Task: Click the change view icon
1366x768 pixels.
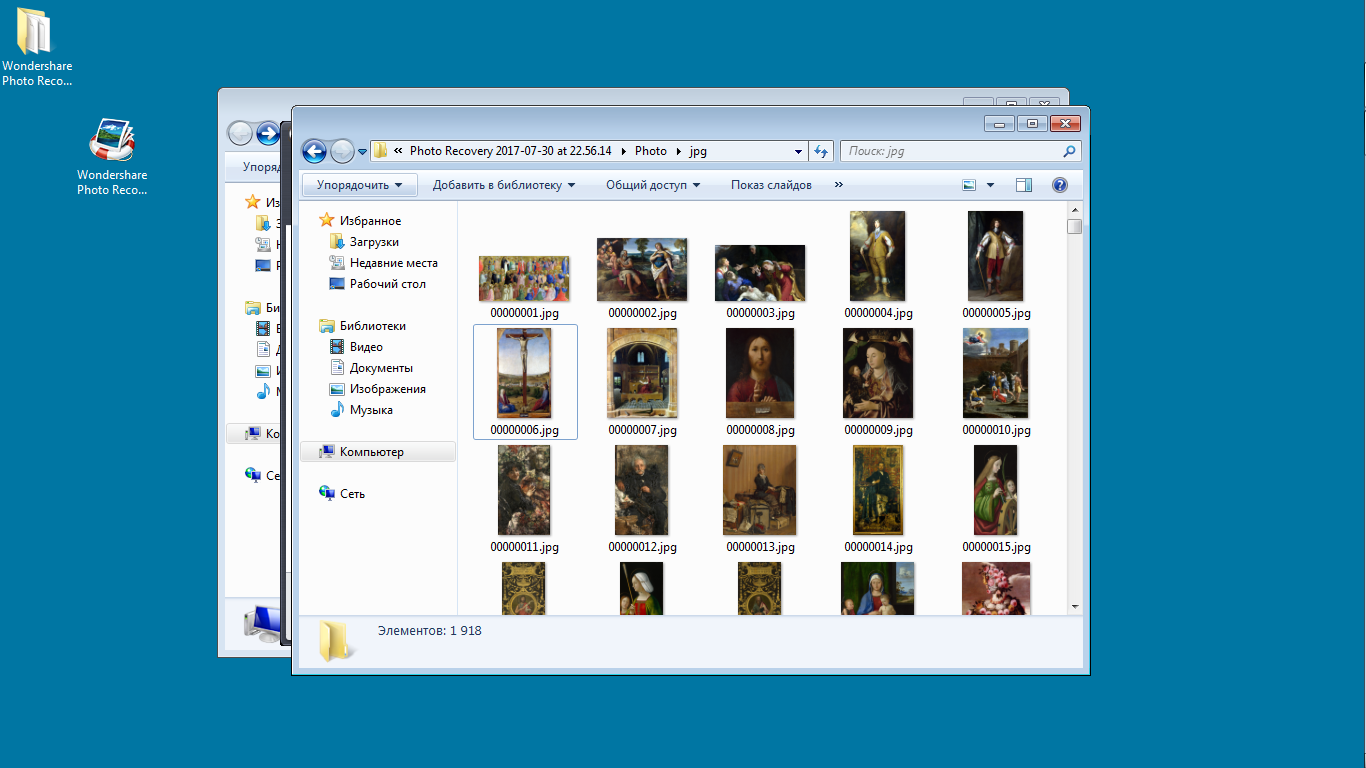Action: click(968, 185)
